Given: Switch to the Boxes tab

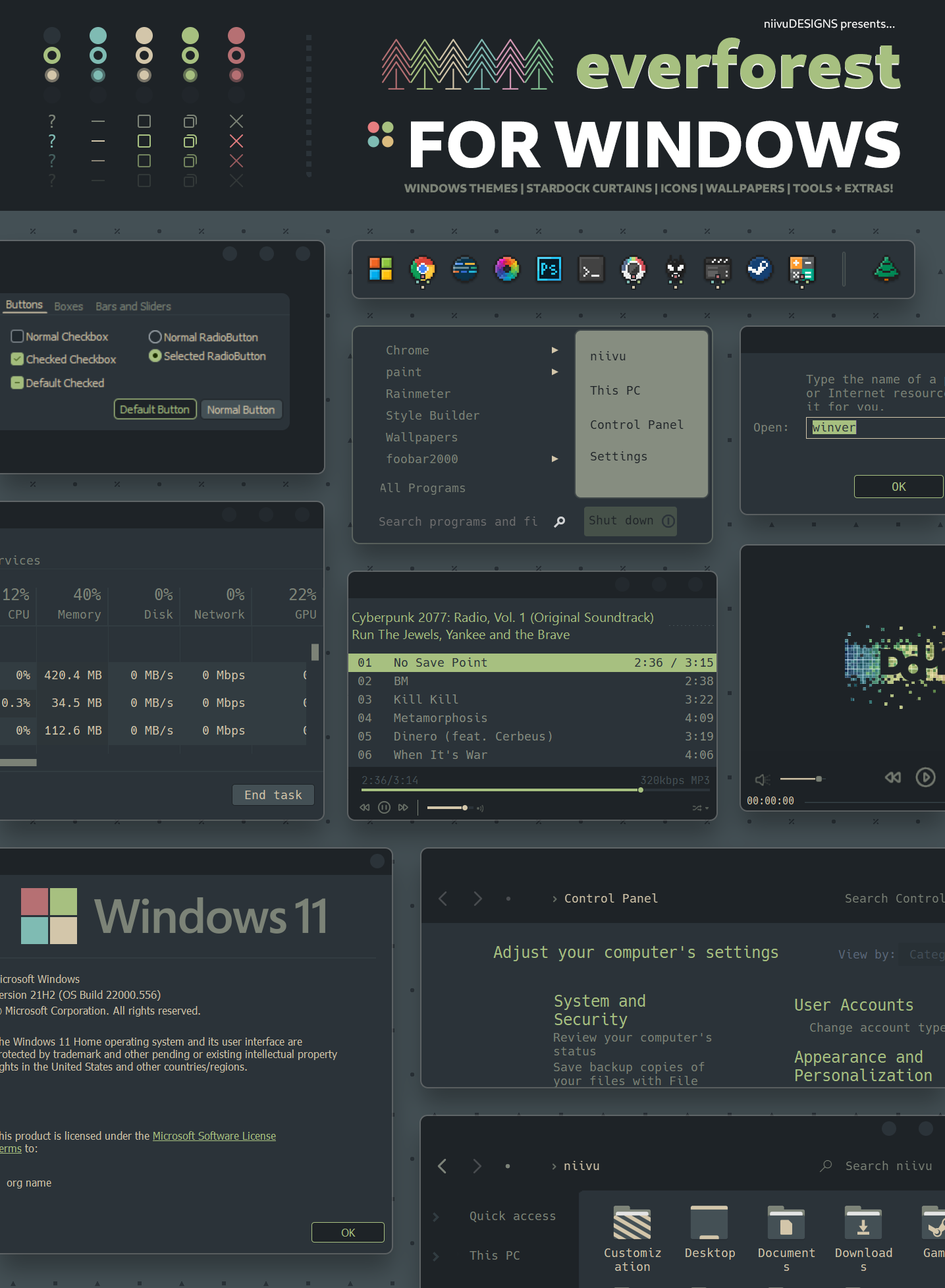Looking at the screenshot, I should [68, 306].
